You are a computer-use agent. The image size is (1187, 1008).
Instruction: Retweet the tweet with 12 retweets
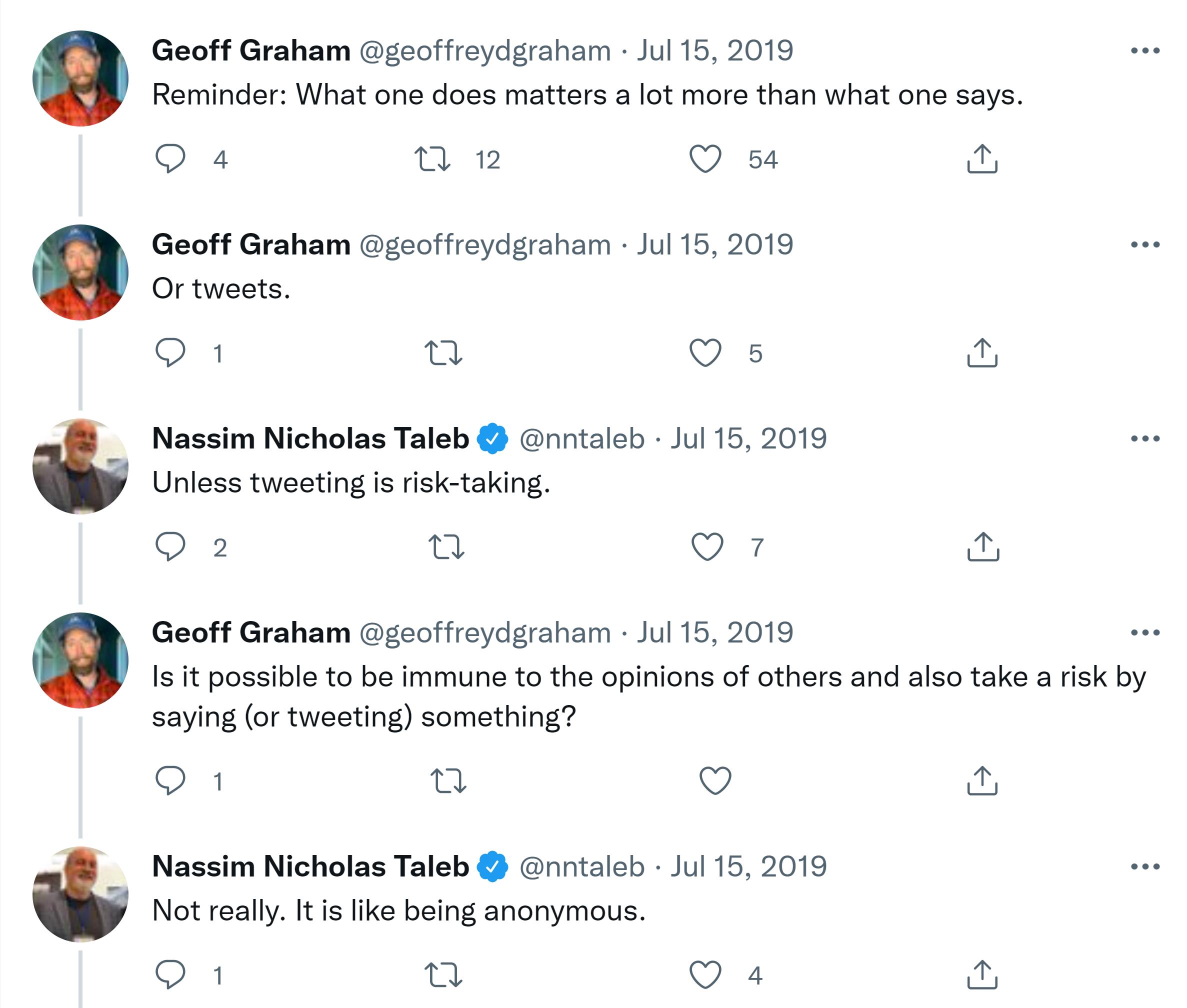[x=432, y=159]
